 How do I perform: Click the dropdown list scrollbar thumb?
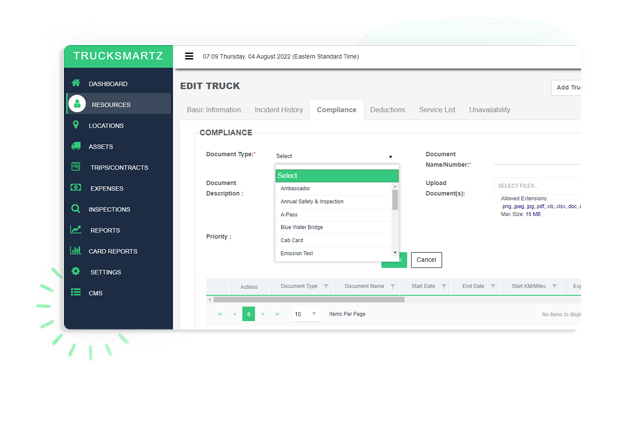[x=395, y=200]
